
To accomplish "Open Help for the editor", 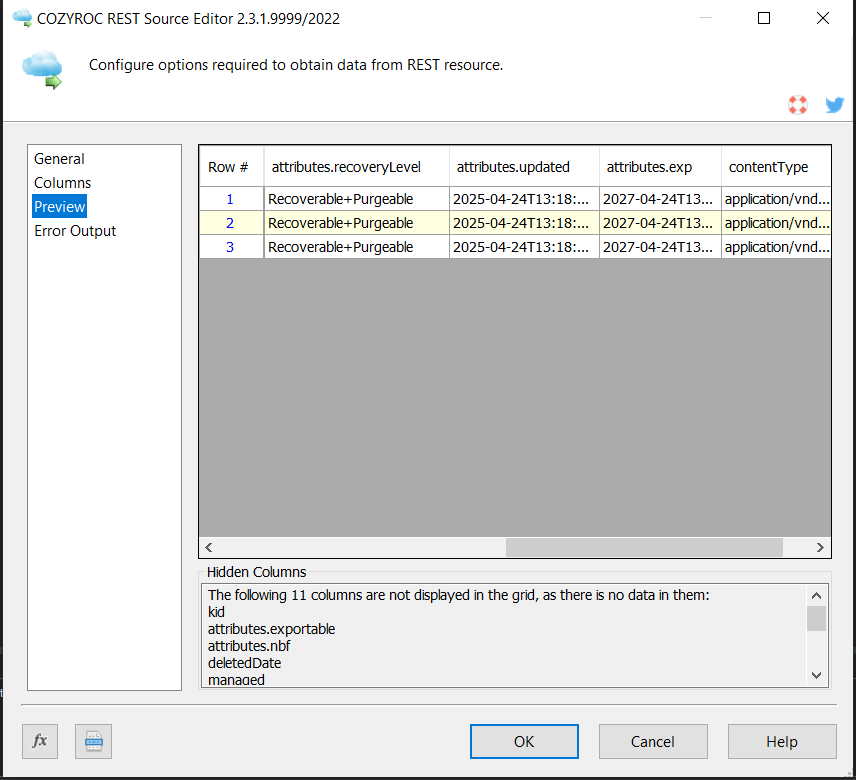I will pos(782,741).
